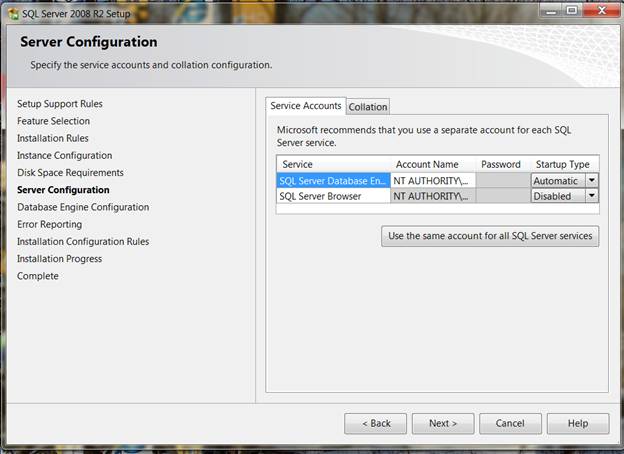
Task: Select the Service Accounts tab
Action: coord(306,106)
